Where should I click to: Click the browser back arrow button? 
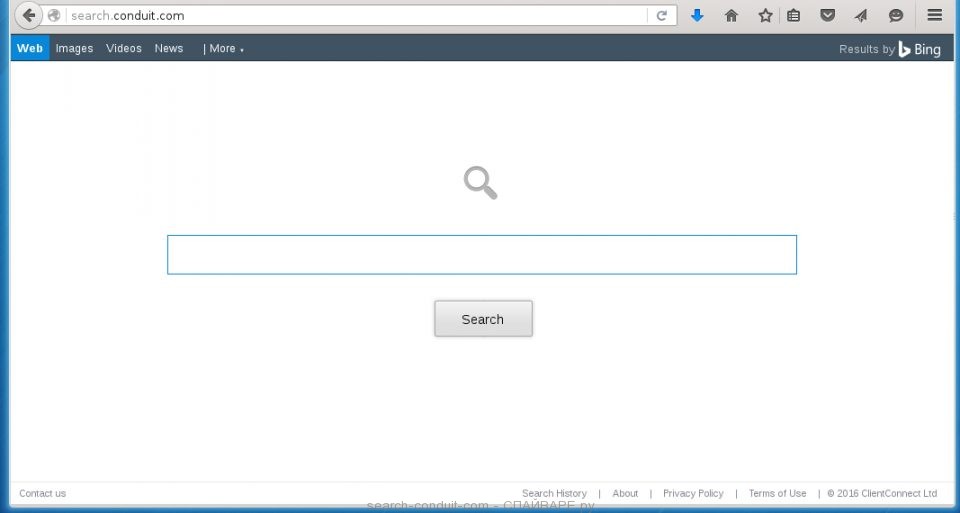coord(29,15)
